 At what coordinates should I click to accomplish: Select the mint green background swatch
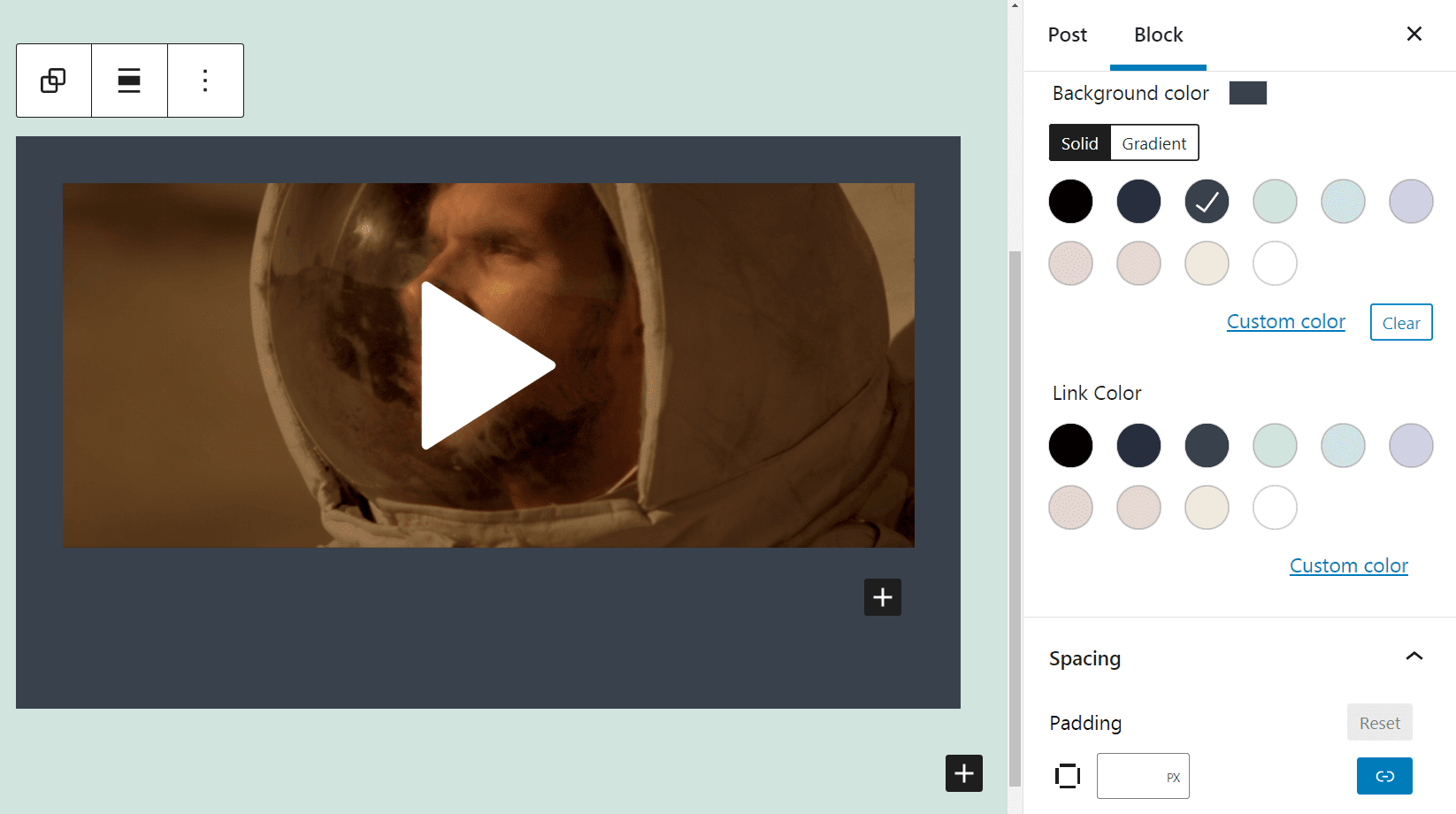click(1274, 201)
